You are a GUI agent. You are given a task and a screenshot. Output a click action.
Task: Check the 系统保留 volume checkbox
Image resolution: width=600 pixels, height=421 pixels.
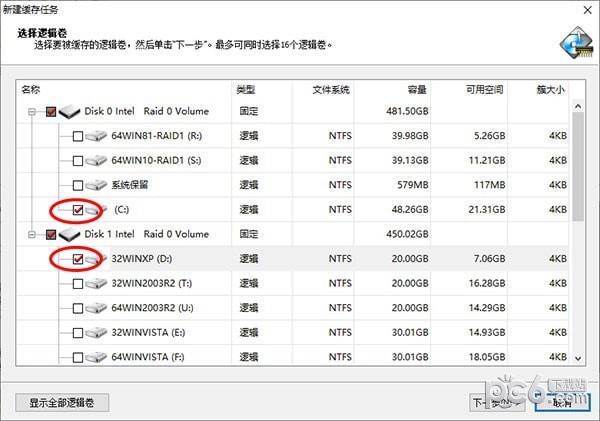point(78,186)
